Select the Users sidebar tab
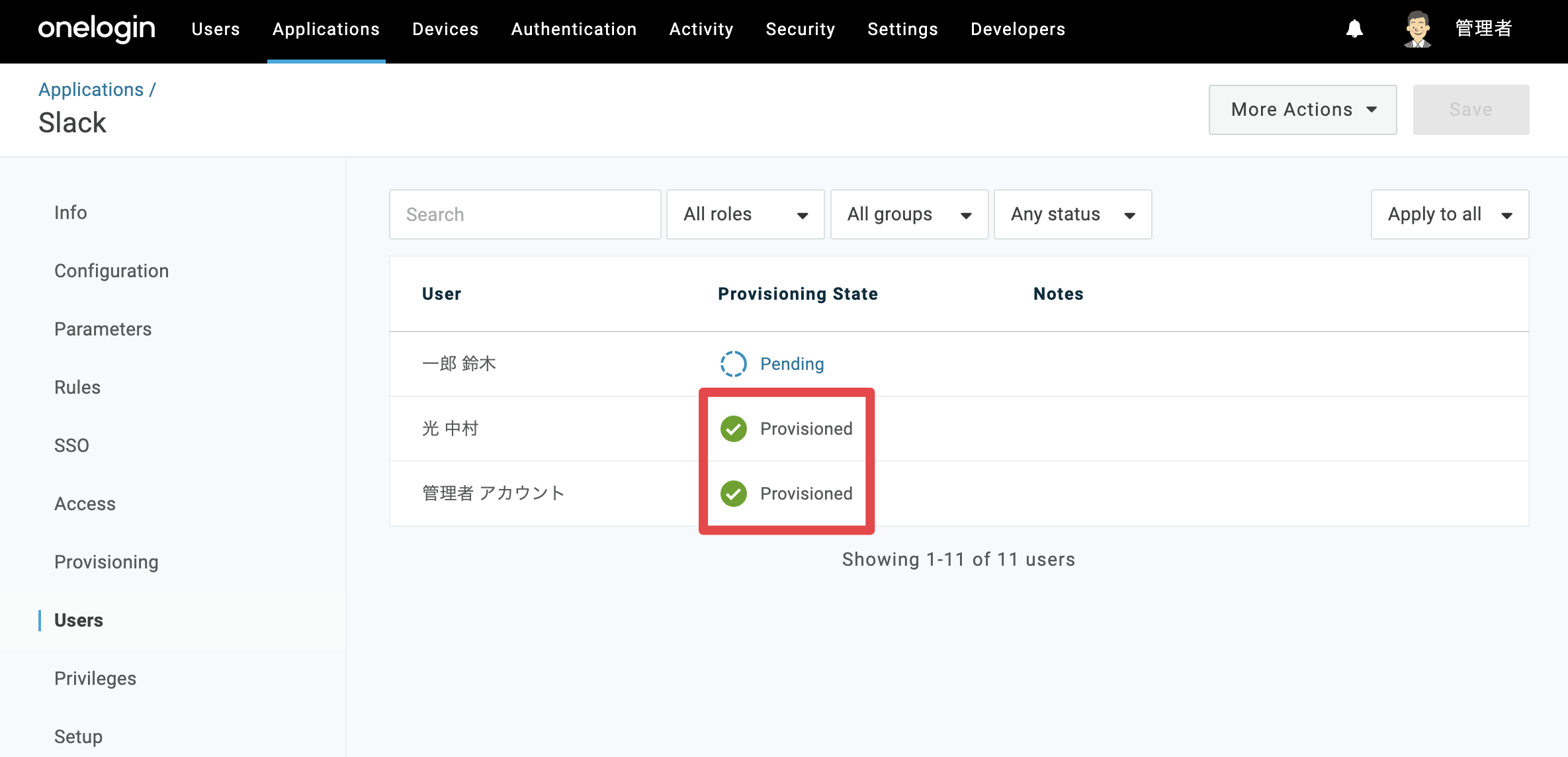 tap(79, 620)
